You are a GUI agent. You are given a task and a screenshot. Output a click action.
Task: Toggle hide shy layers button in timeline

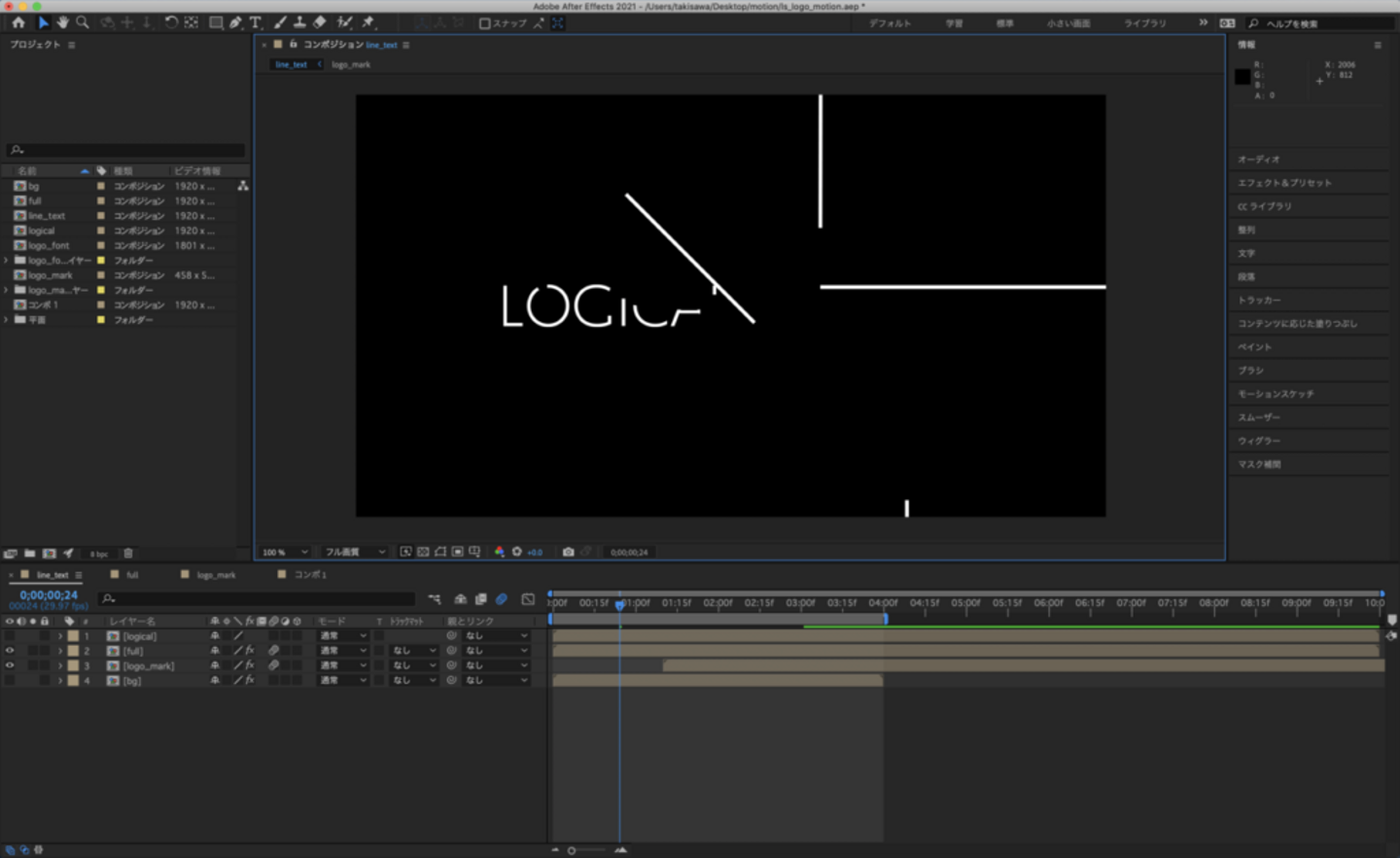pyautogui.click(x=461, y=599)
